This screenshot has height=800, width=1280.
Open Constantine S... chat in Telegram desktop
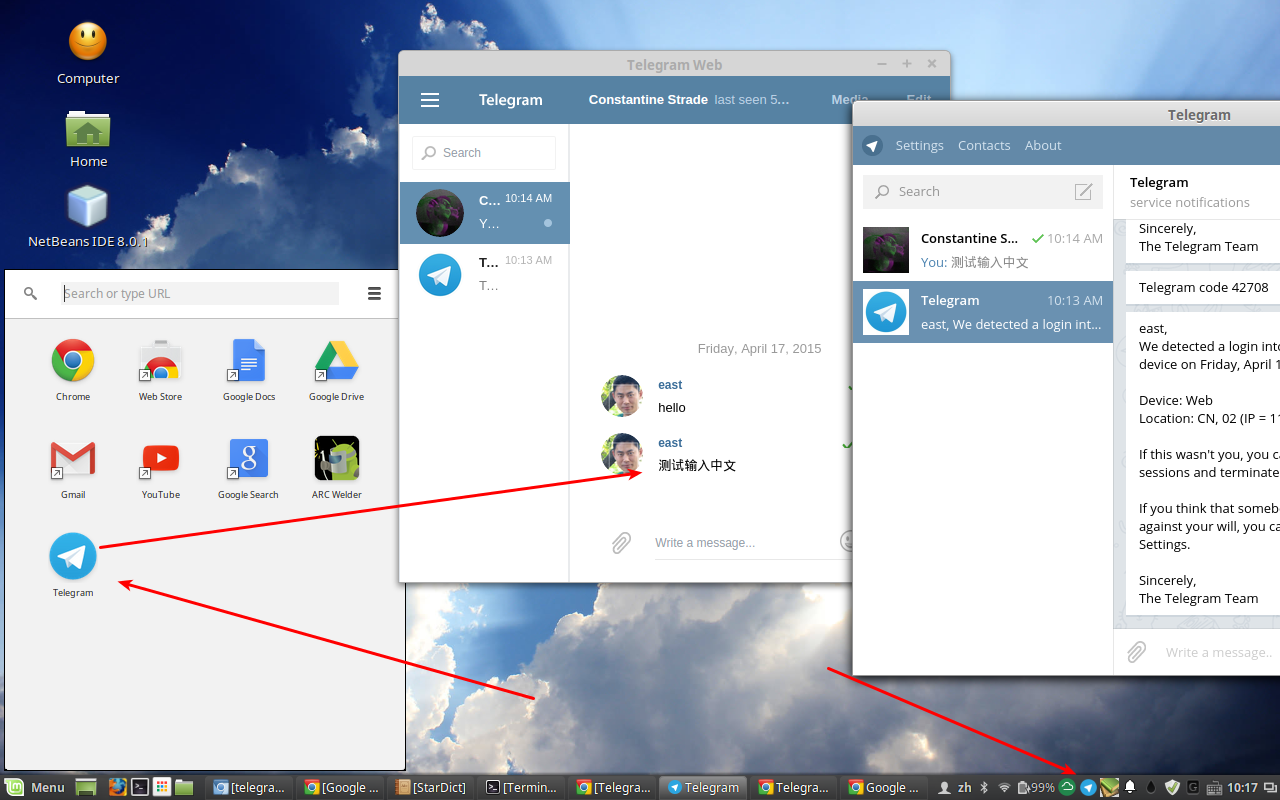983,250
